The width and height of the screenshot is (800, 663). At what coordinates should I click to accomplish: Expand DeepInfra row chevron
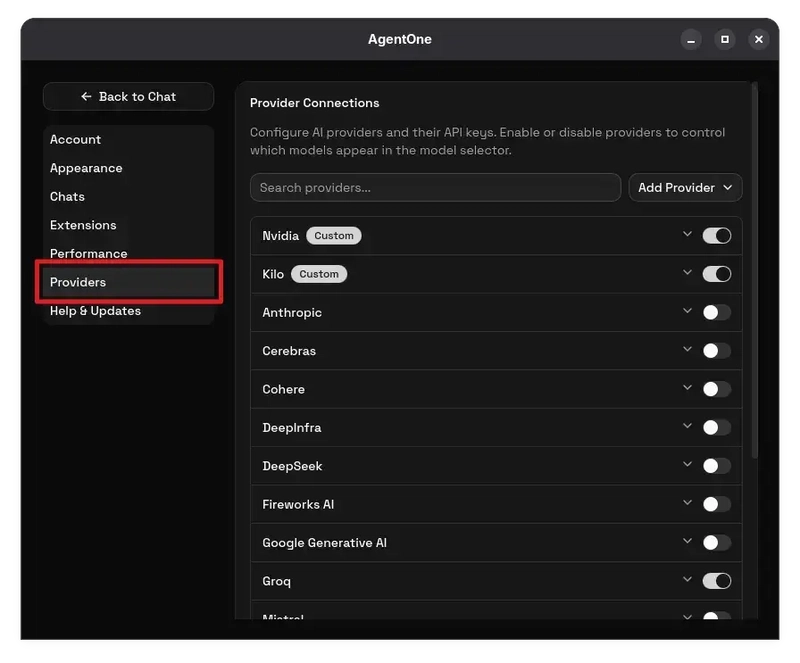pyautogui.click(x=687, y=425)
